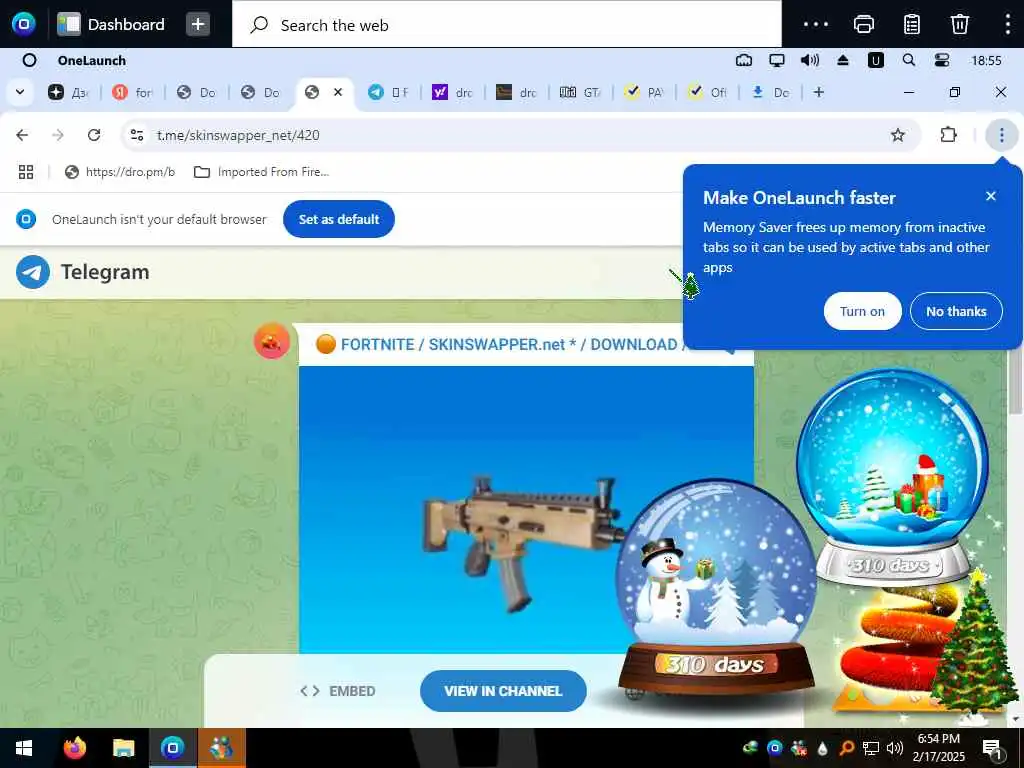The width and height of the screenshot is (1024, 768).
Task: Click Turn on for Memory Saver
Action: tap(863, 312)
